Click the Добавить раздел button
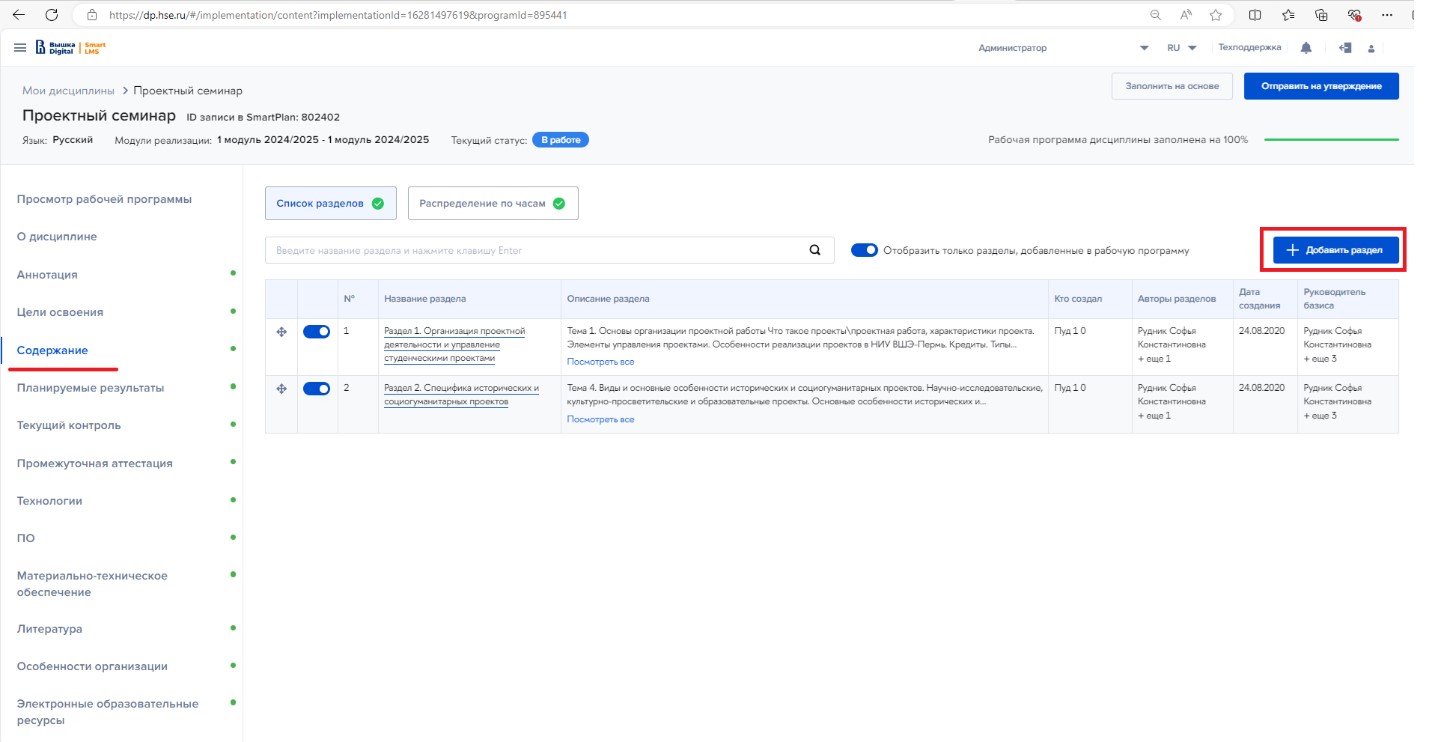The image size is (1429, 742). pyautogui.click(x=1335, y=250)
